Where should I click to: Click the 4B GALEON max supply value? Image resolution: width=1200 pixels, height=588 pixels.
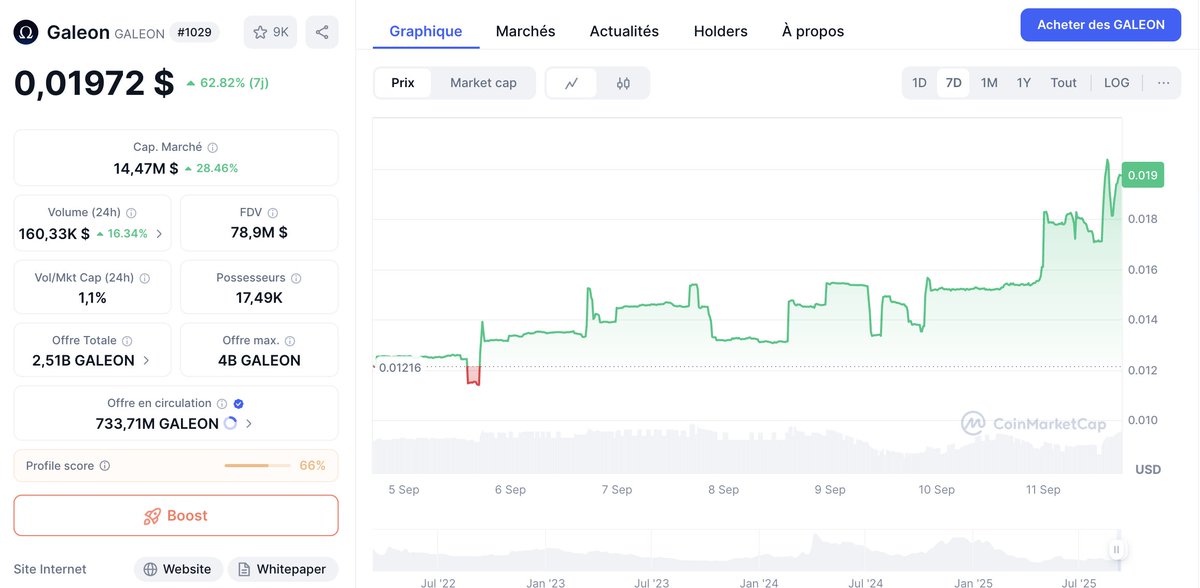259,360
